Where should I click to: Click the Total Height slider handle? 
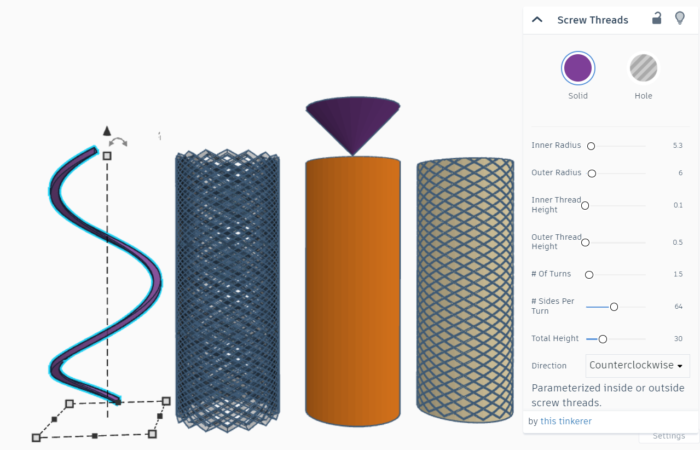(x=602, y=339)
